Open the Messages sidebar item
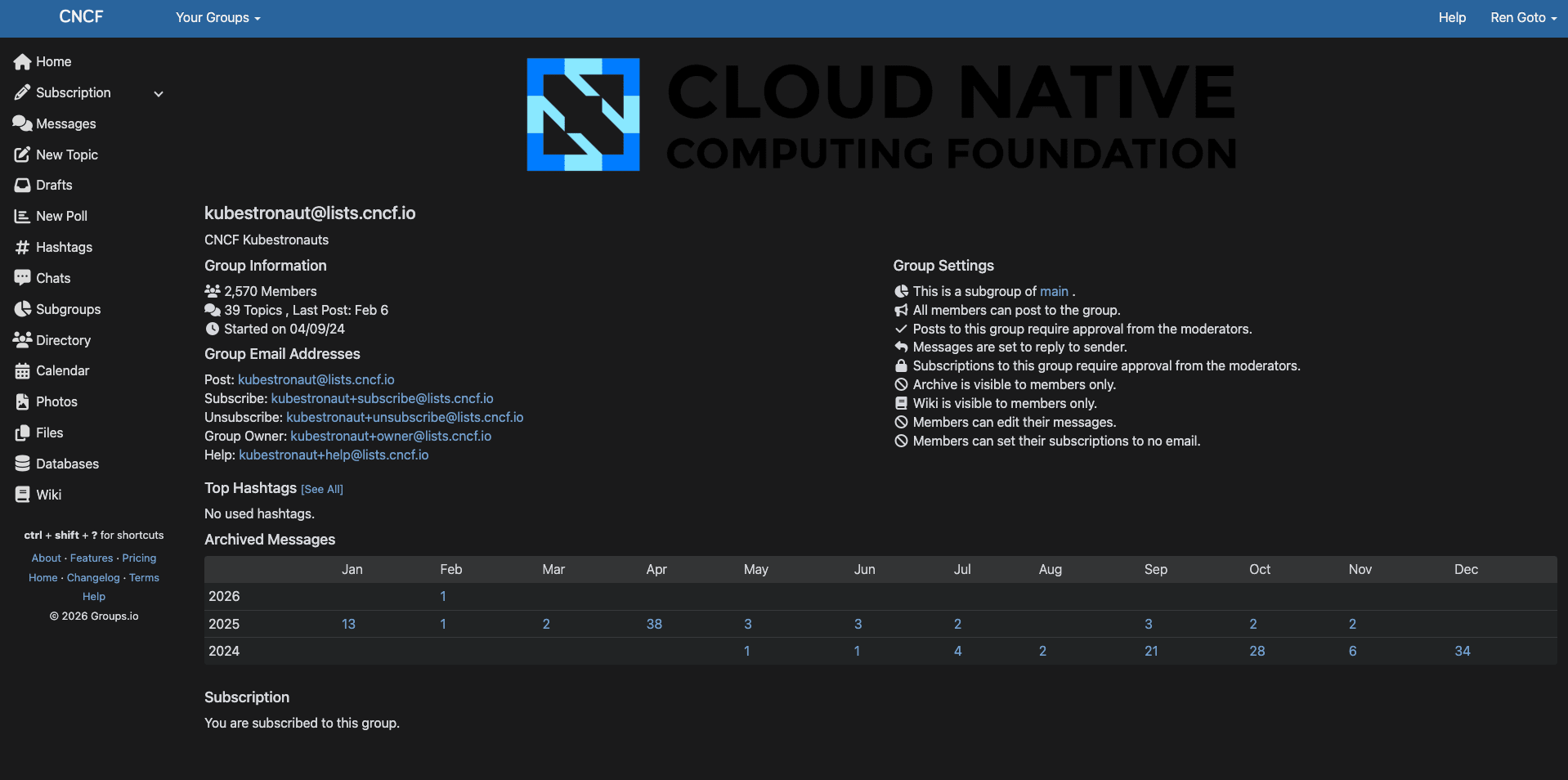The image size is (1568, 780). pyautogui.click(x=66, y=123)
